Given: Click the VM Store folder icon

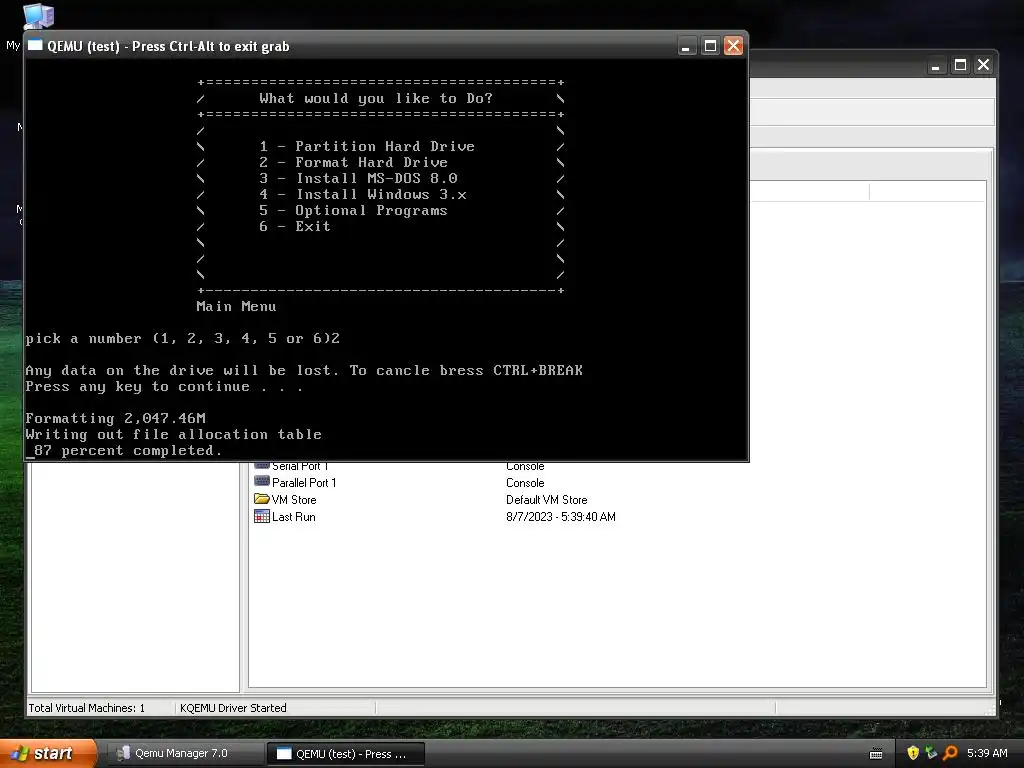Looking at the screenshot, I should pos(261,499).
